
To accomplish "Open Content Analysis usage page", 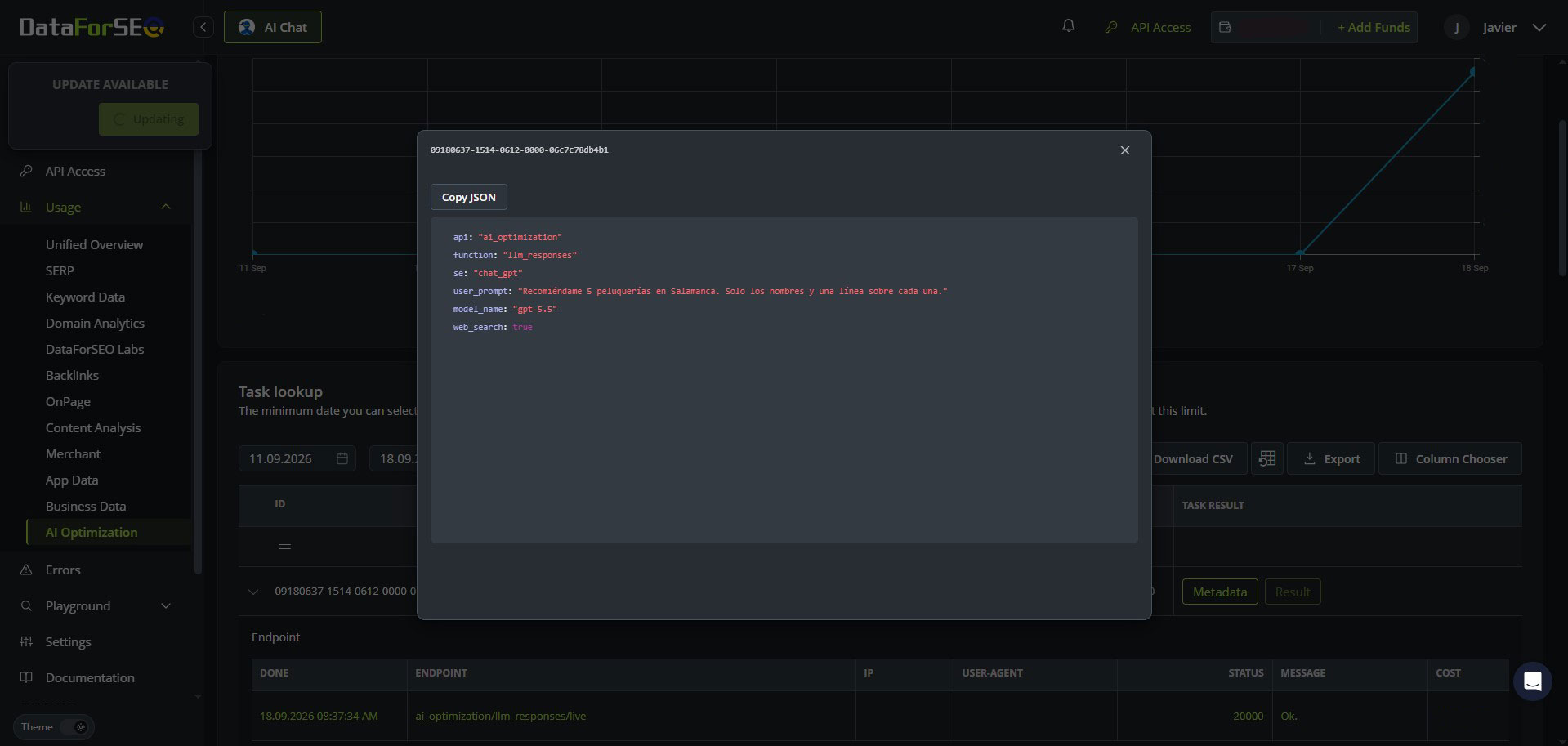I will (x=93, y=427).
